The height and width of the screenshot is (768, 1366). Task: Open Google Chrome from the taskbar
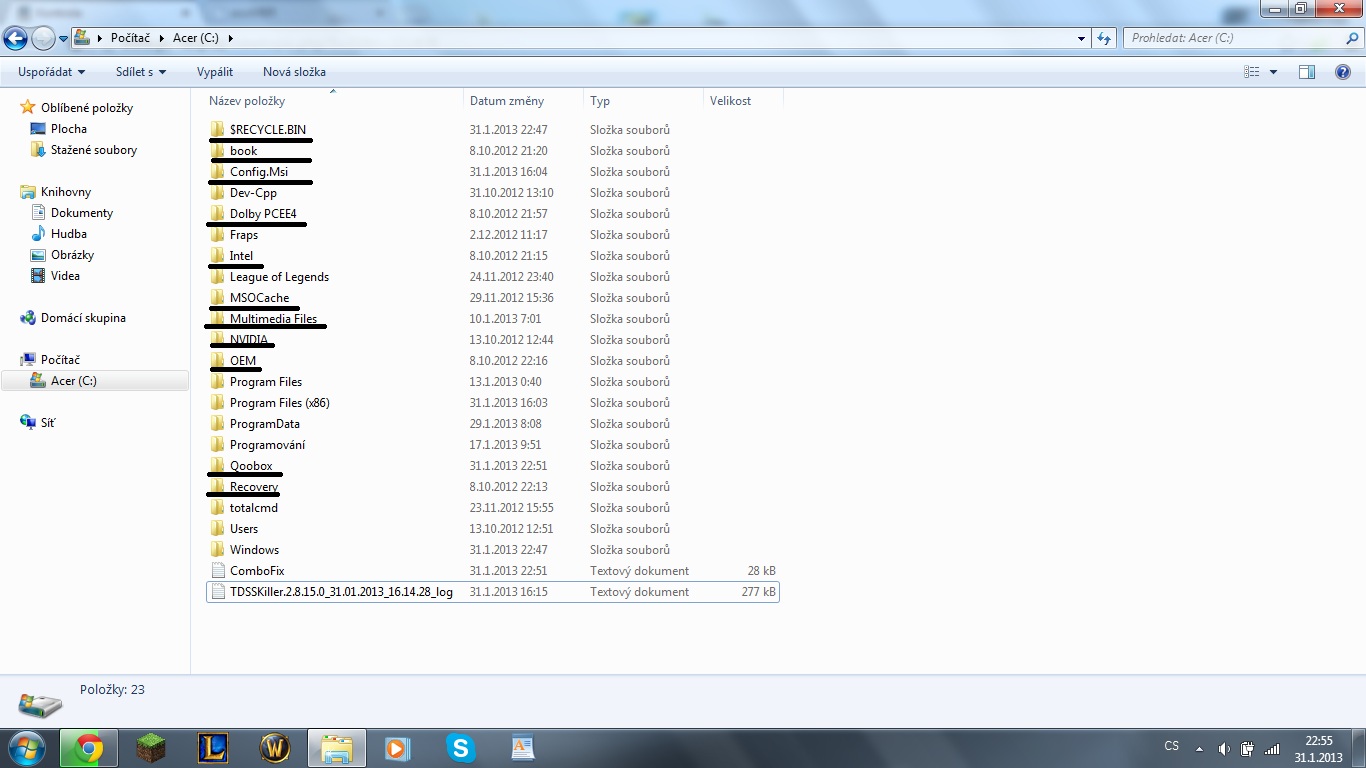[89, 748]
